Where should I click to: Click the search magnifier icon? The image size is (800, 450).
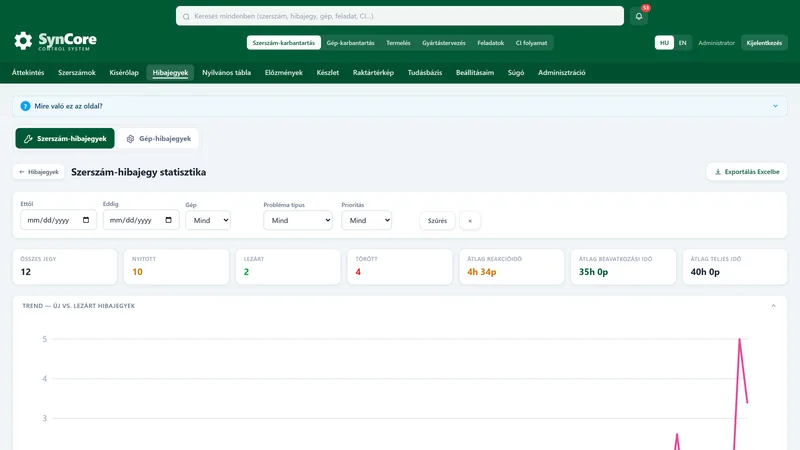(x=186, y=16)
